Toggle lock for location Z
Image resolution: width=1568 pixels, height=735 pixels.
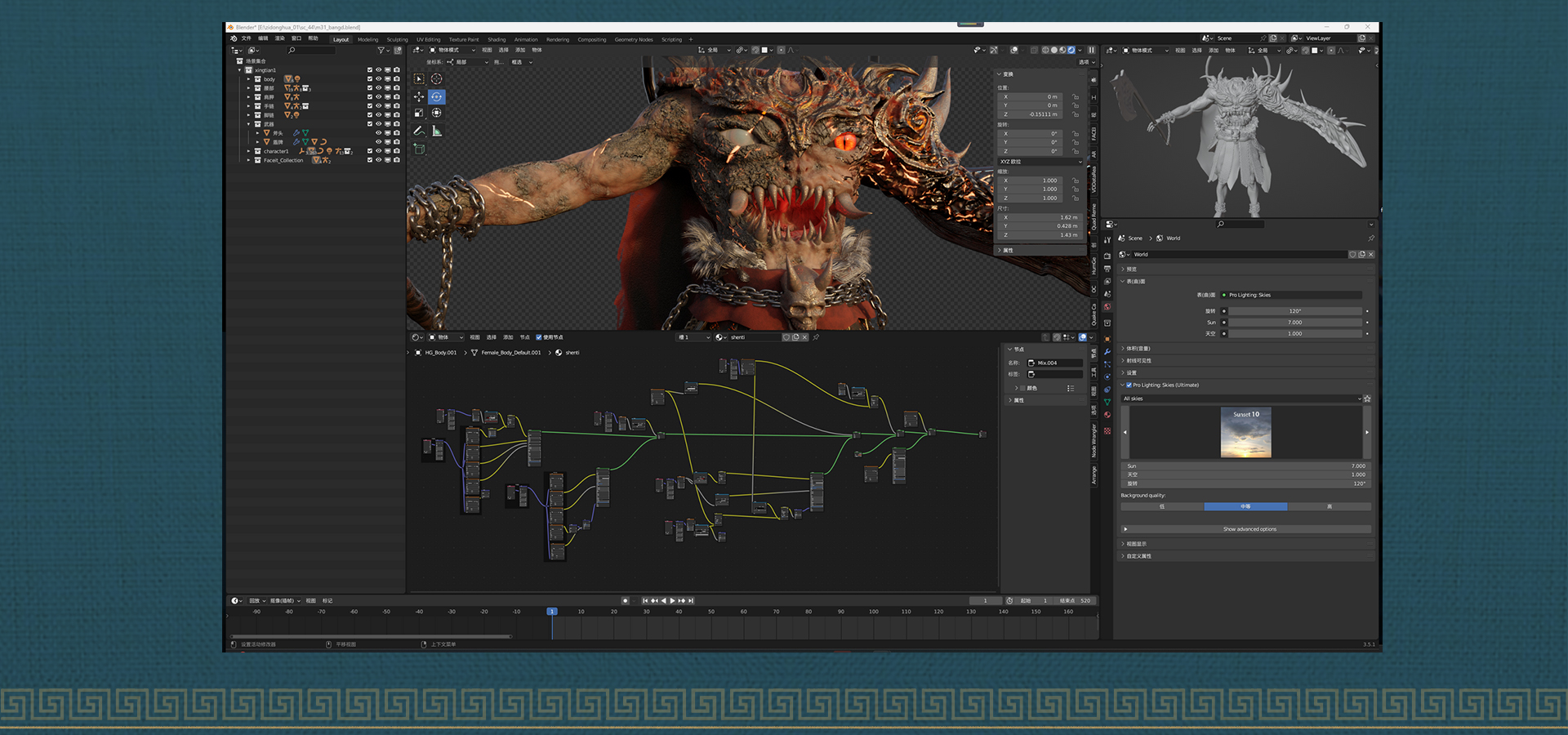pyautogui.click(x=1076, y=114)
